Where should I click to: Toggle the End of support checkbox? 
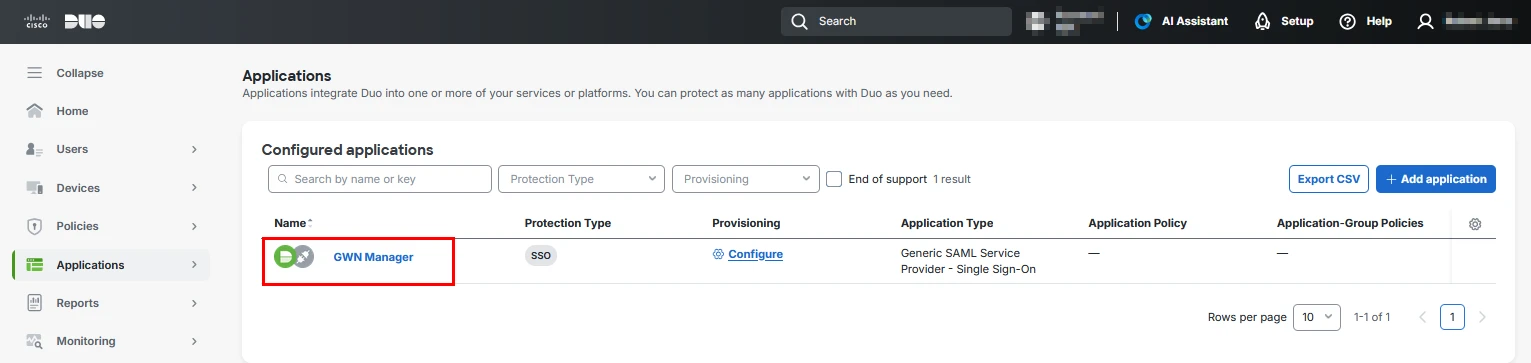pyautogui.click(x=834, y=179)
